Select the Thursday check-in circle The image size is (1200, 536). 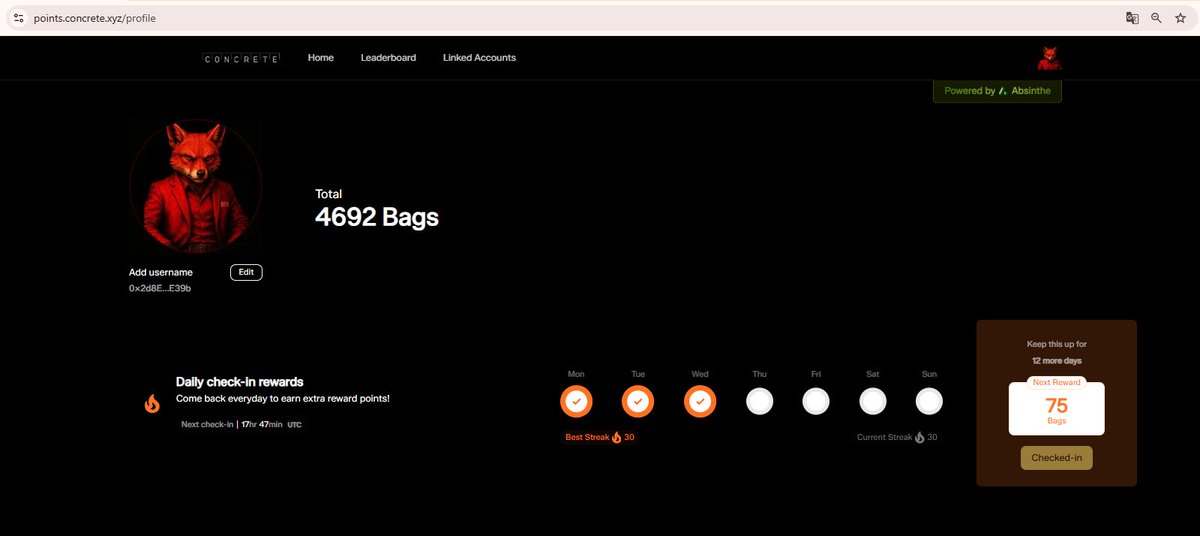(x=760, y=402)
